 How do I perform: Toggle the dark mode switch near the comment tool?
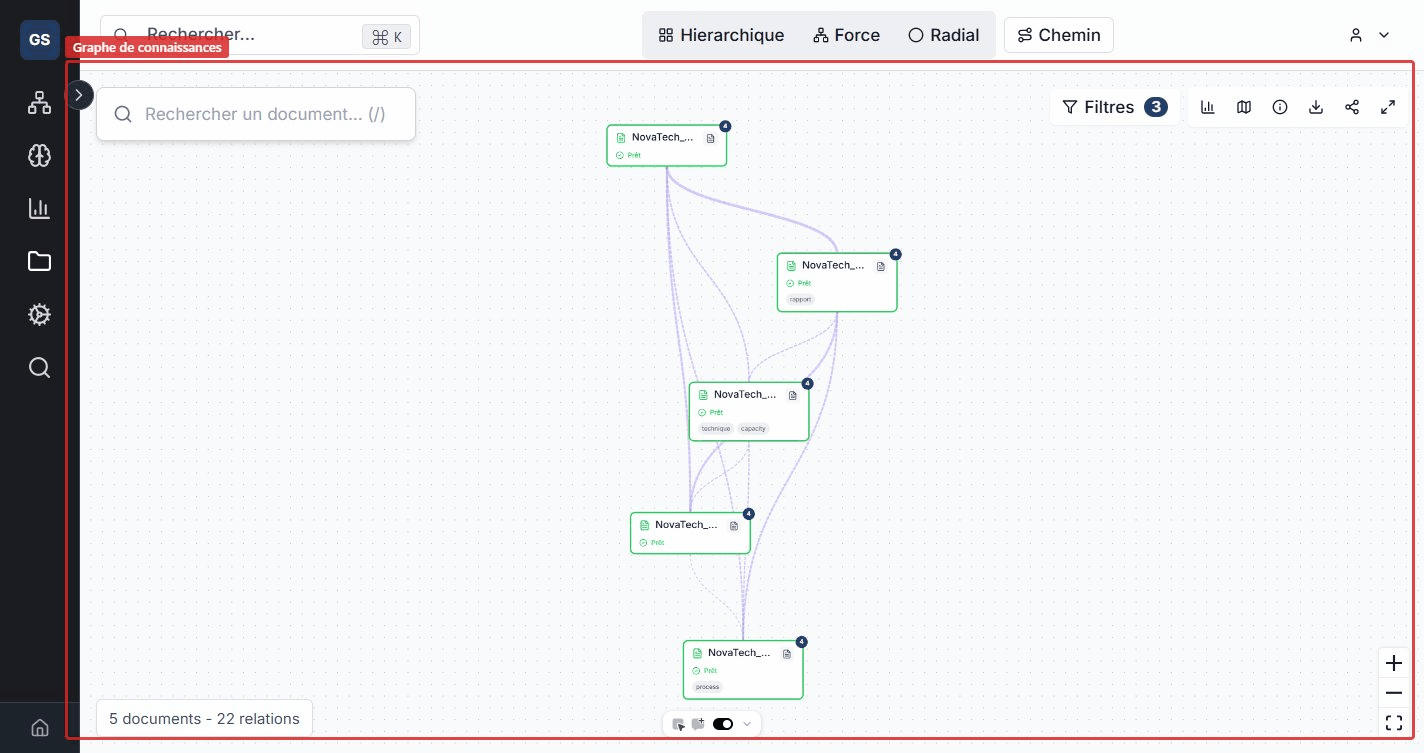tap(722, 724)
